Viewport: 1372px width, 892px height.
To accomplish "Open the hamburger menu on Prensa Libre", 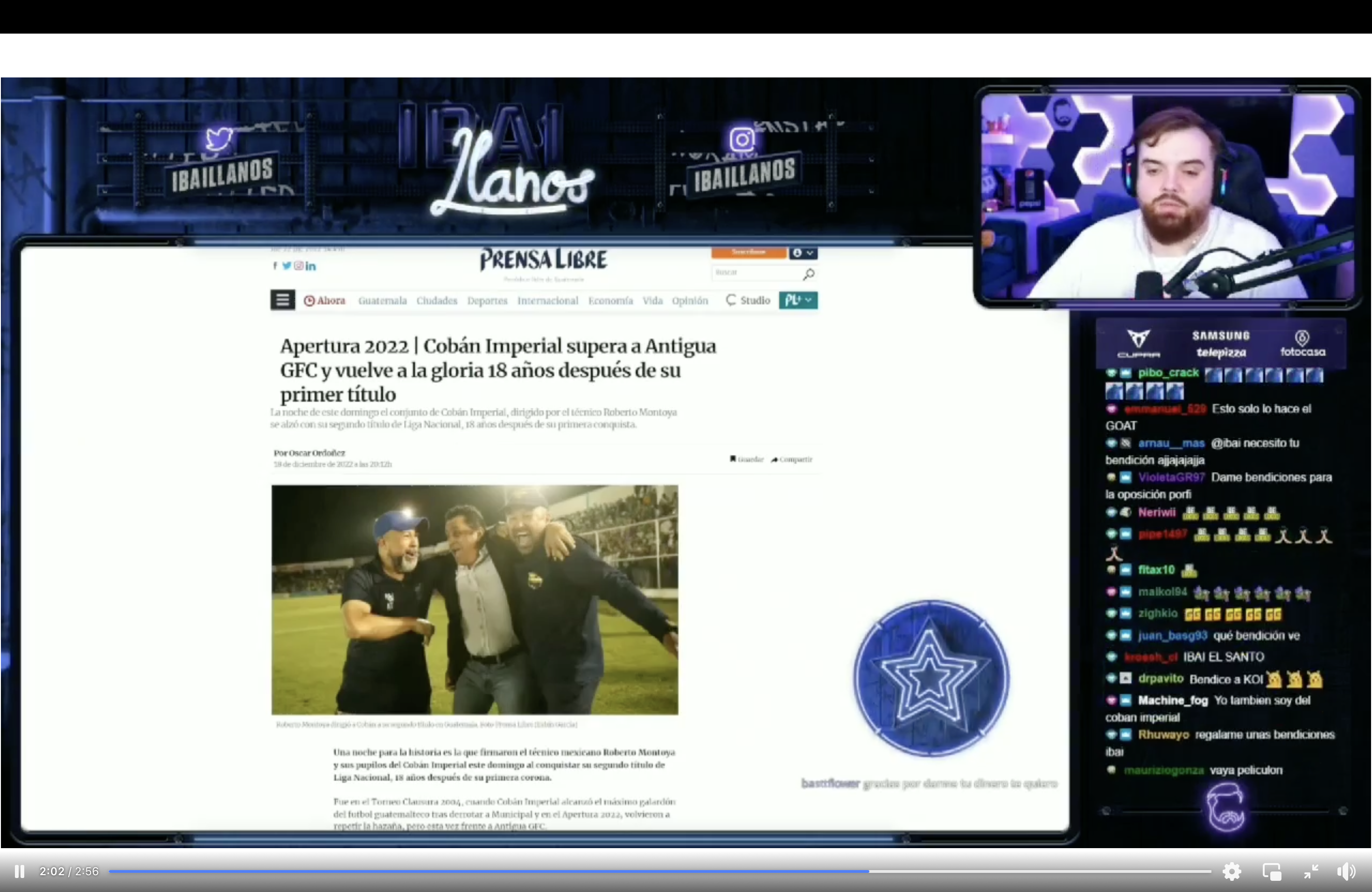I will [x=282, y=300].
